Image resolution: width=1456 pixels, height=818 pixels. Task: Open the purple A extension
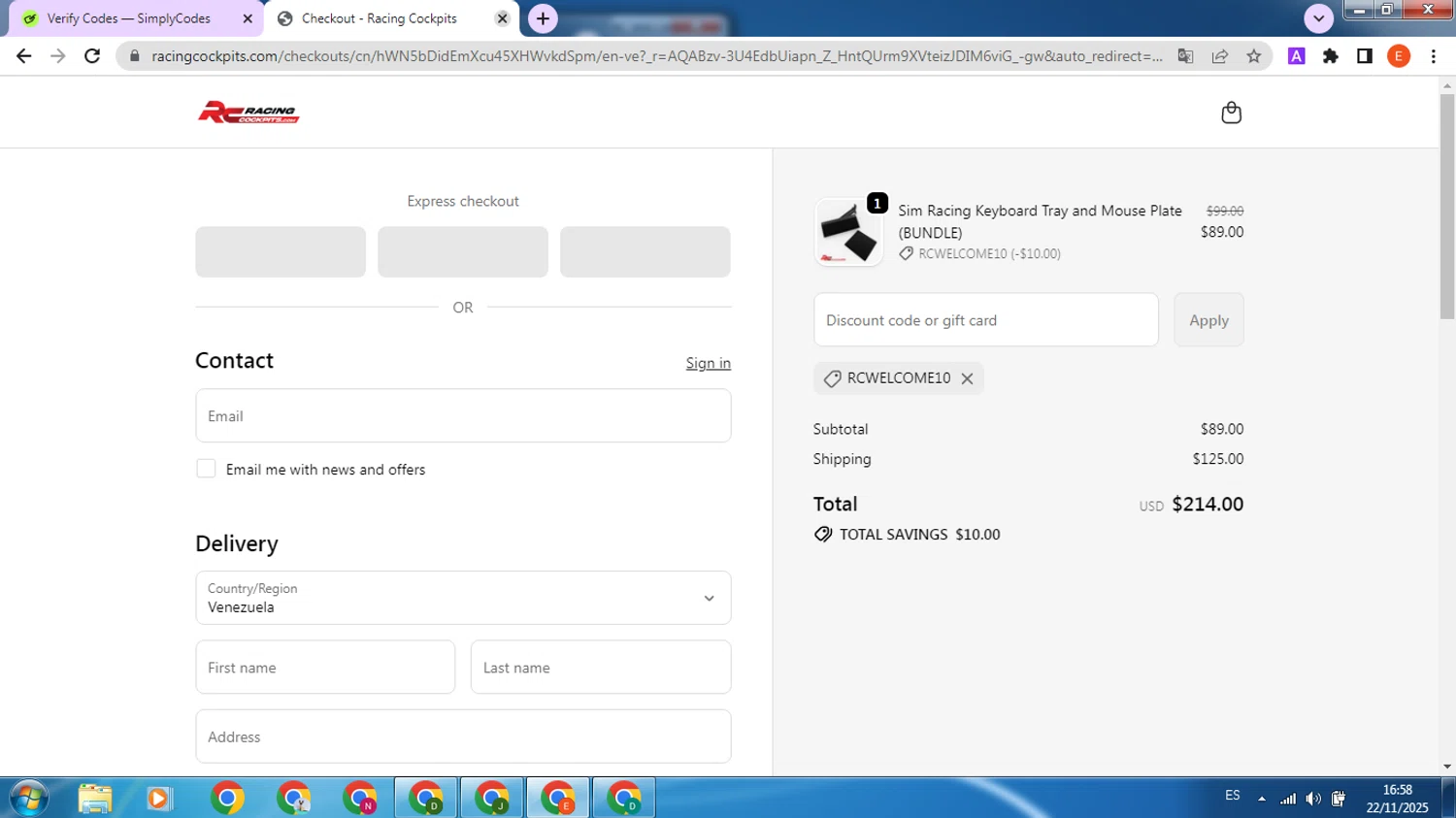click(x=1296, y=56)
